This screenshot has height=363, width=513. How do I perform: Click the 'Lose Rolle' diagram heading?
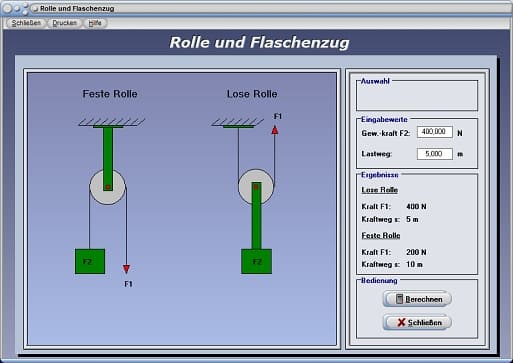click(x=252, y=94)
